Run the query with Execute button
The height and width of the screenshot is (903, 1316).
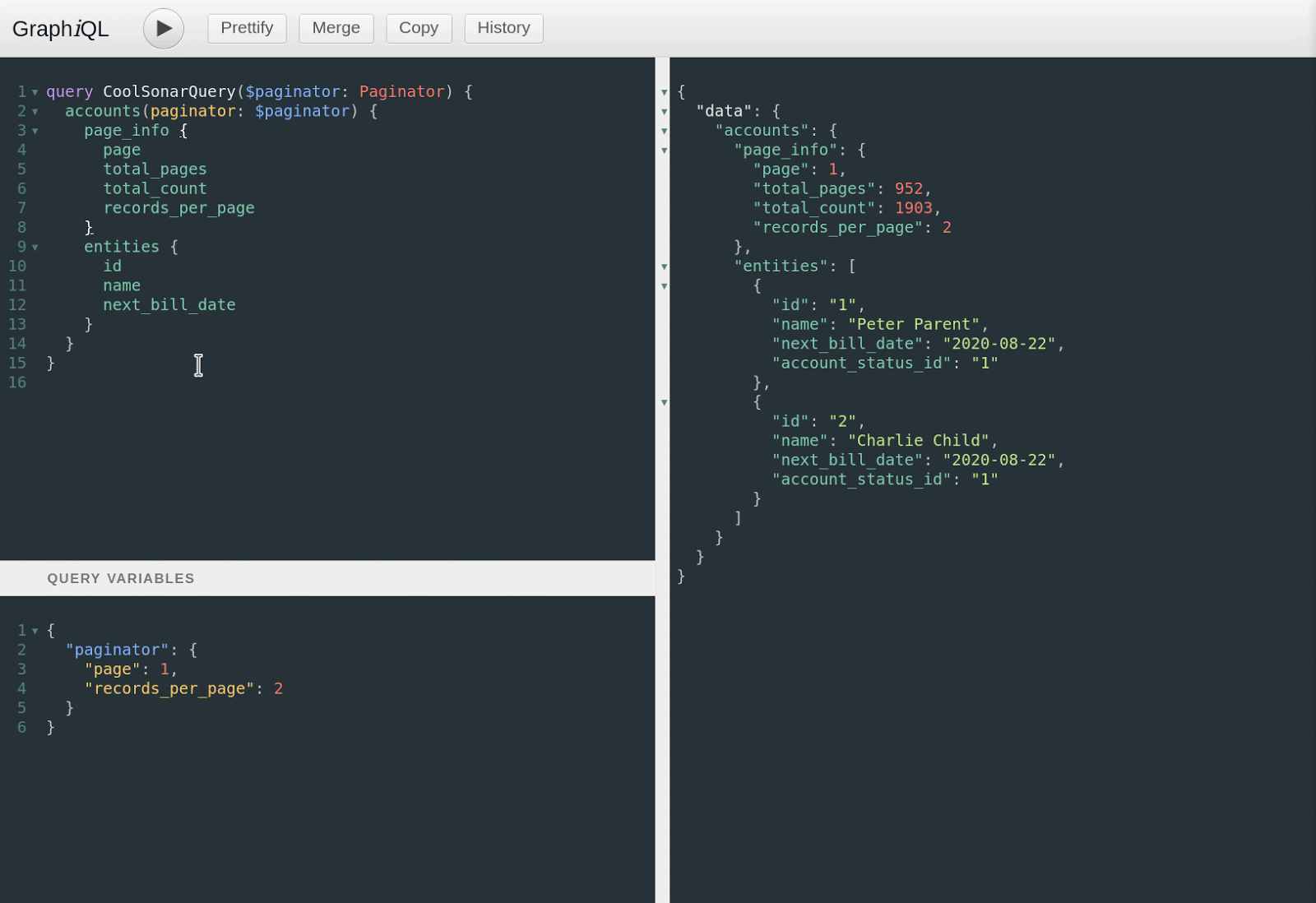click(x=164, y=29)
